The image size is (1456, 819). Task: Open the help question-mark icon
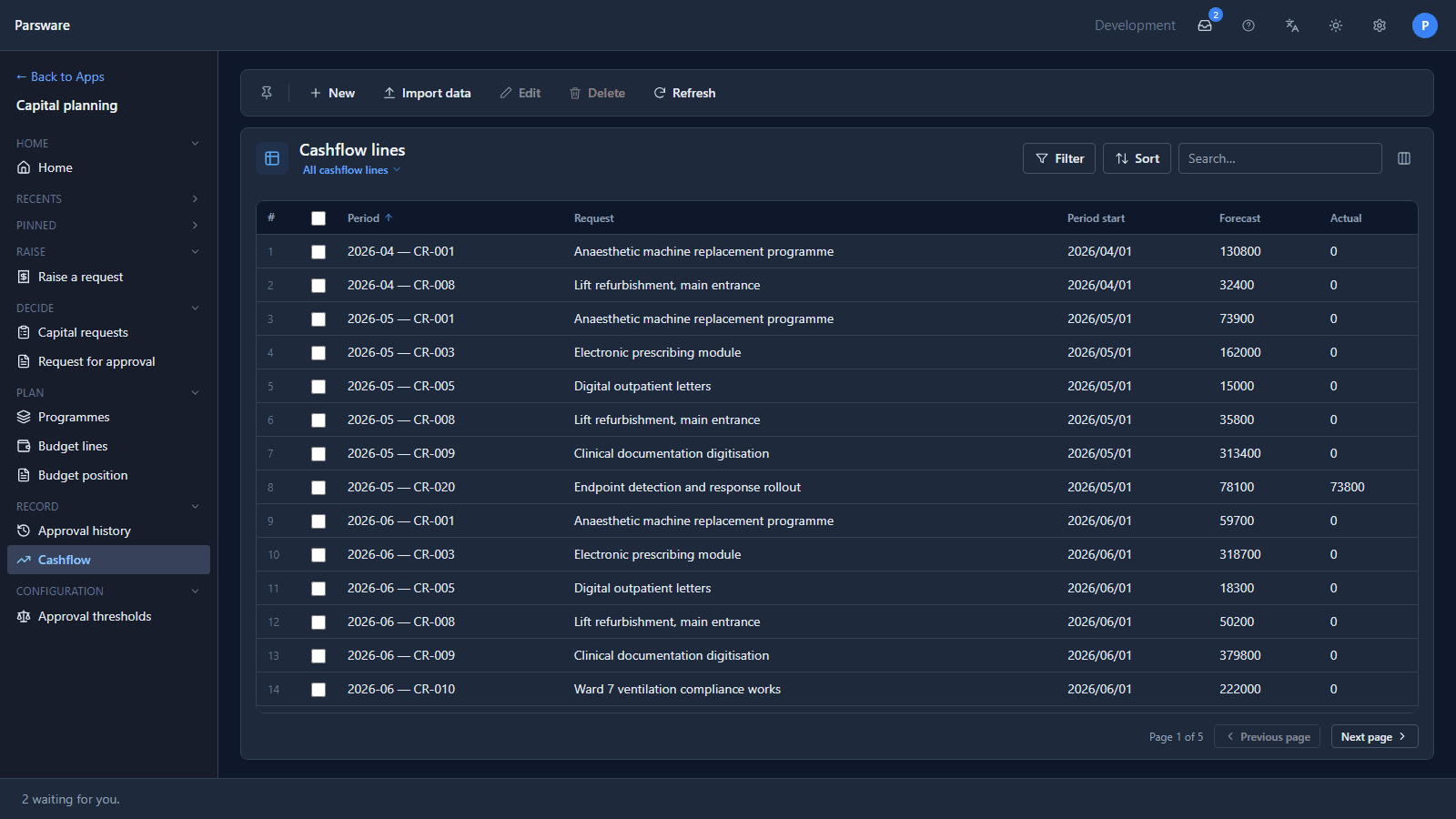point(1249,25)
